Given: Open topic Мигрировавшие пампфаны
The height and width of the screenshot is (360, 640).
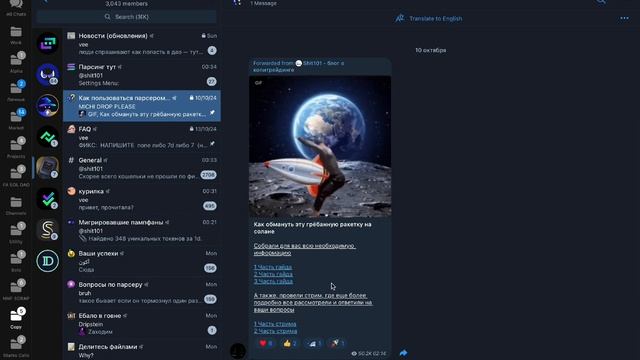Looking at the screenshot, I should point(142,230).
